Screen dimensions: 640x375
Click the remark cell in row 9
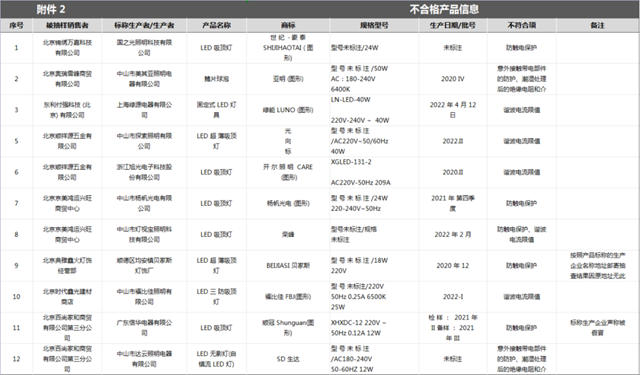point(597,266)
